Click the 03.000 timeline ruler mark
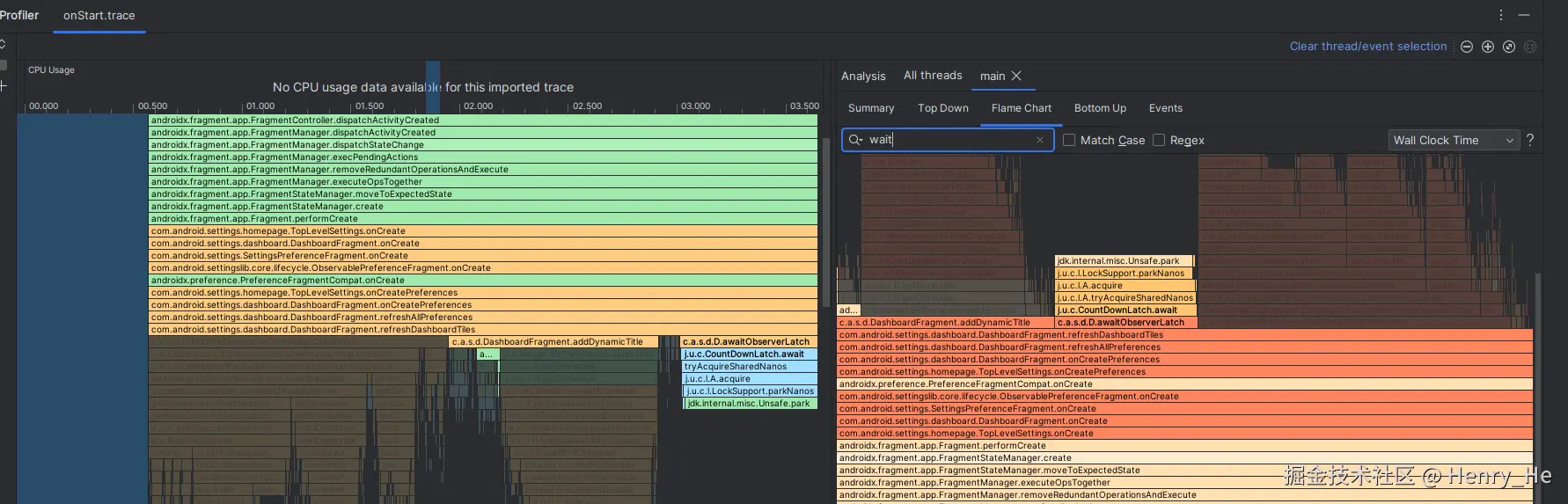The image size is (1568, 504). click(x=695, y=106)
